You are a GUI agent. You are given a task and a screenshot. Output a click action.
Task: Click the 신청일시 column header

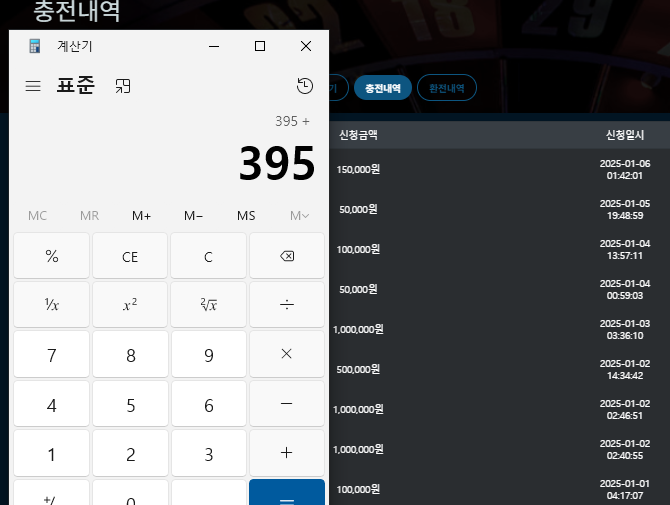[x=625, y=135]
